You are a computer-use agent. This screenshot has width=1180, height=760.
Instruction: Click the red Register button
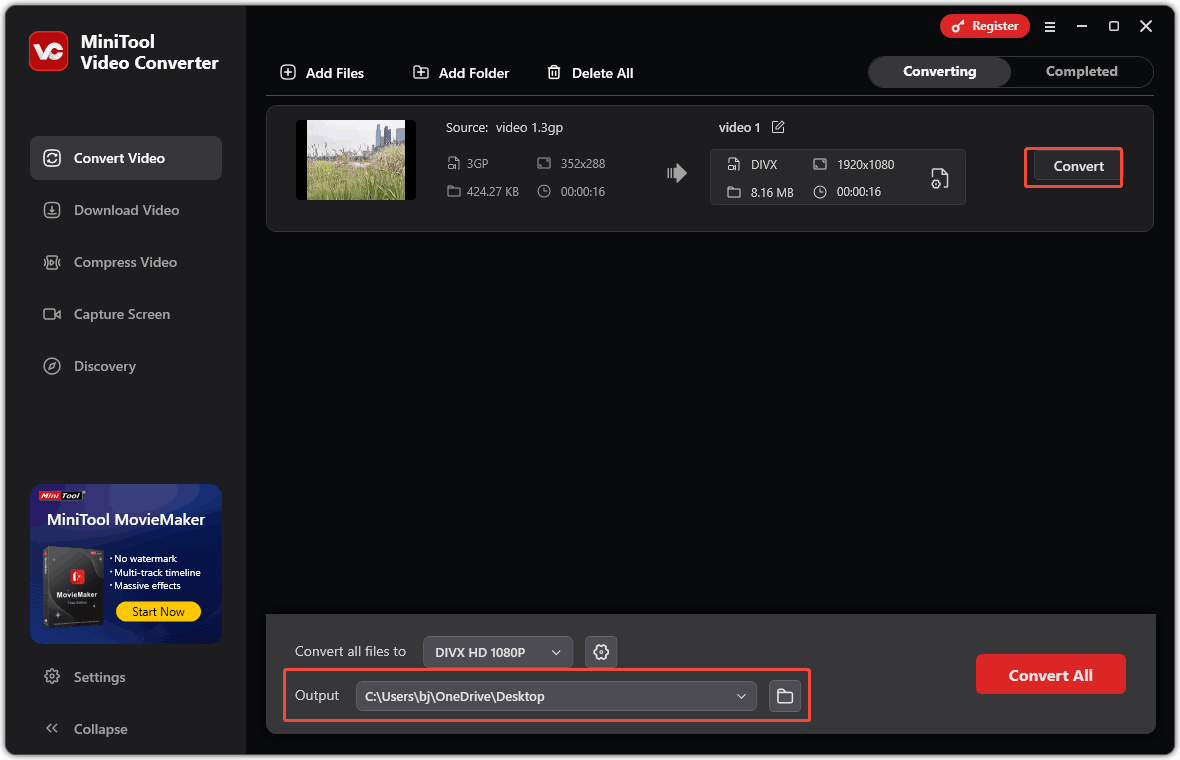click(x=984, y=26)
